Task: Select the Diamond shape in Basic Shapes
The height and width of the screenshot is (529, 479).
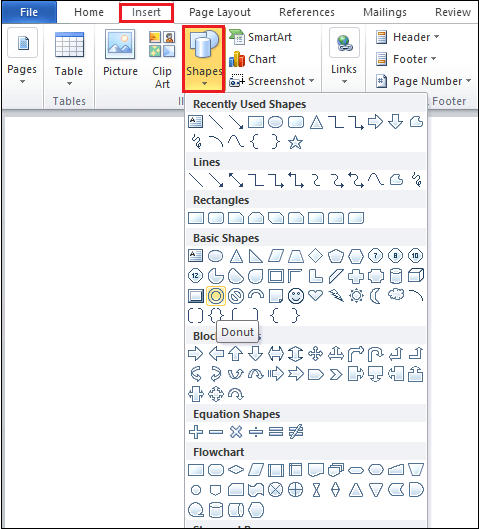Action: pos(316,256)
